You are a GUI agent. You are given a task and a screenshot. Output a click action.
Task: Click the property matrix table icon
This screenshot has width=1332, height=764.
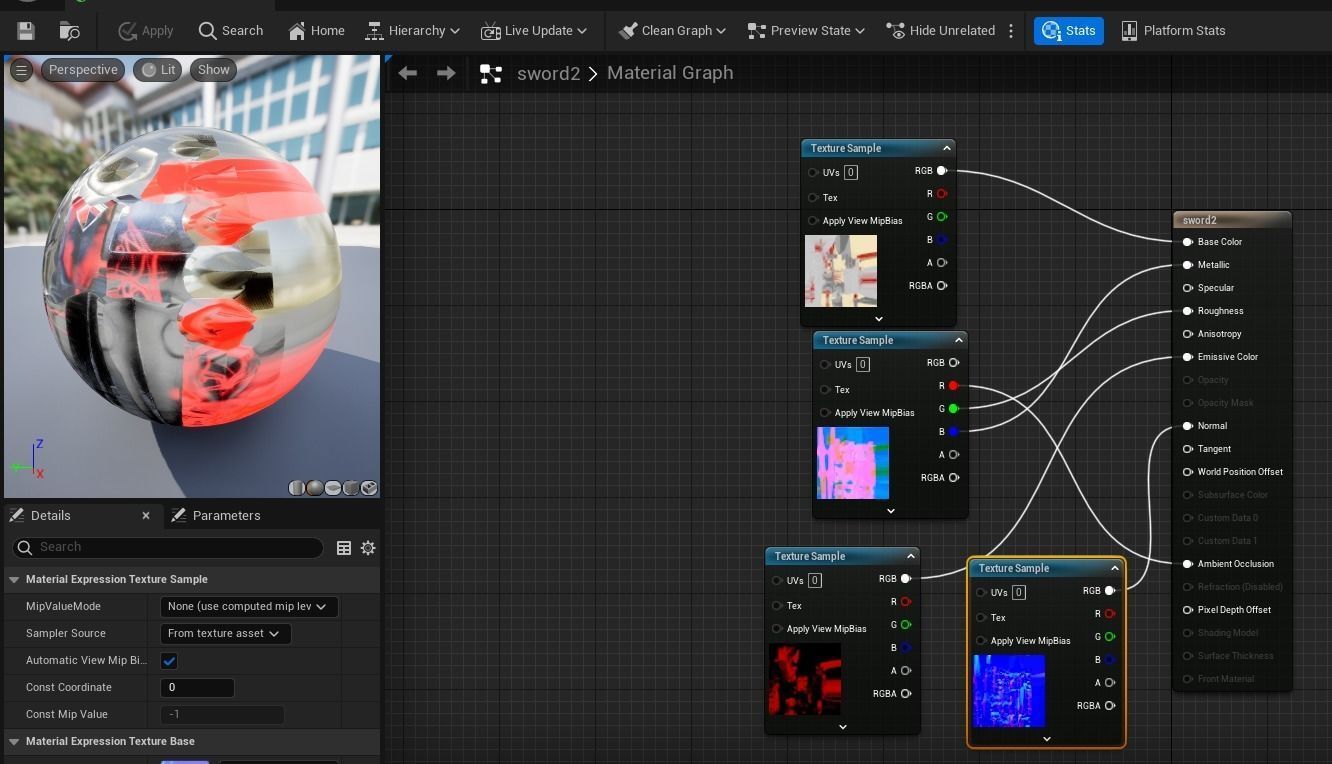click(x=344, y=548)
